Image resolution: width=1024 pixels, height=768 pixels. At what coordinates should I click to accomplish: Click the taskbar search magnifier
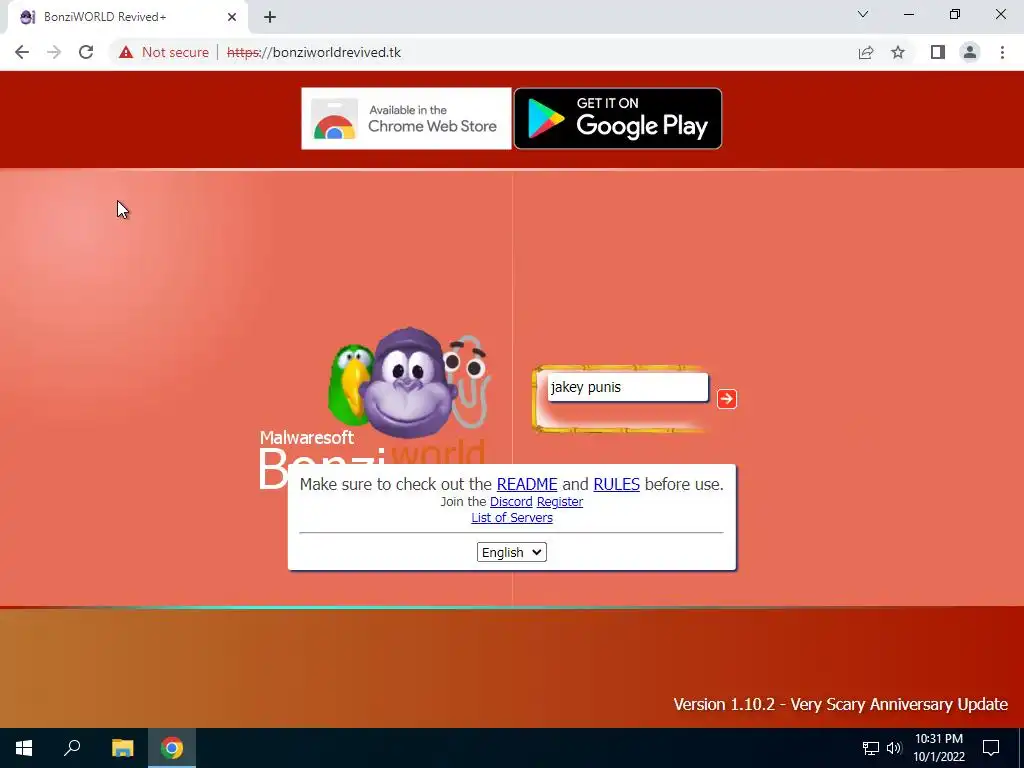[72, 748]
